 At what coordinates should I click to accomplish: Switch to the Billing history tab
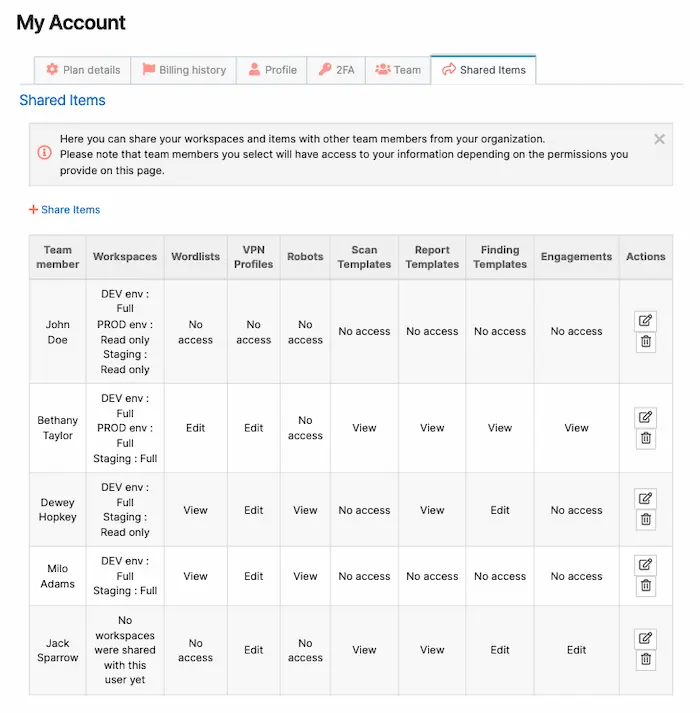pos(184,70)
